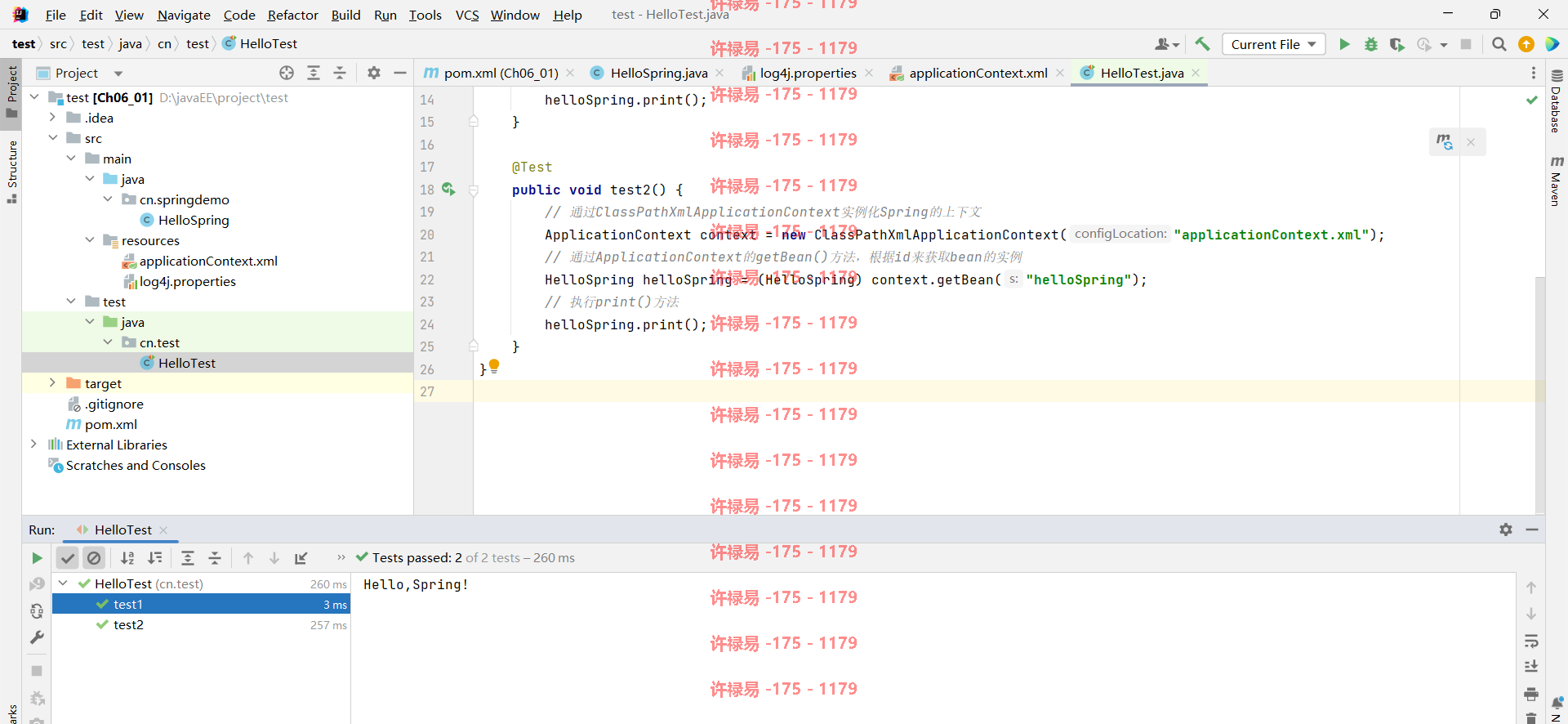Hide the Project tool window
The image size is (1568, 724).
(x=399, y=73)
